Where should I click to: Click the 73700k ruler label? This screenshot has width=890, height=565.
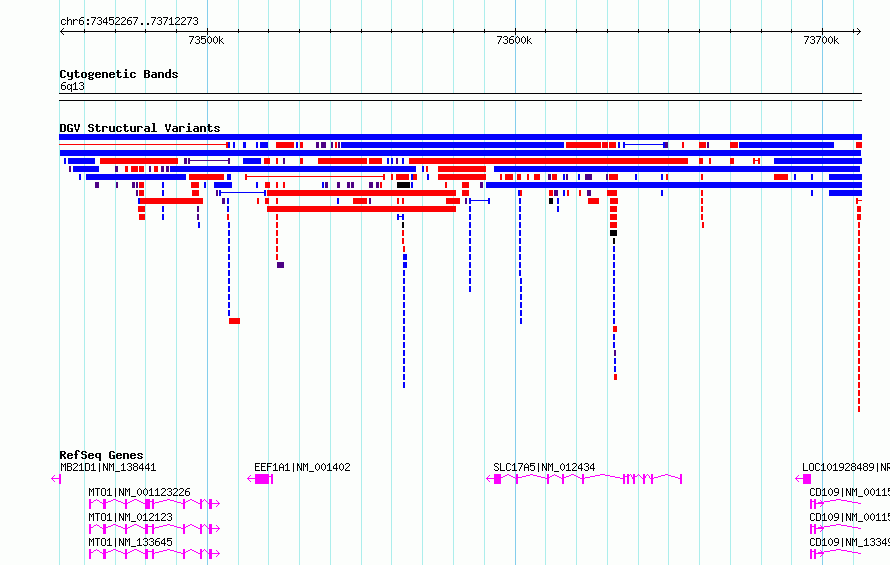821,40
